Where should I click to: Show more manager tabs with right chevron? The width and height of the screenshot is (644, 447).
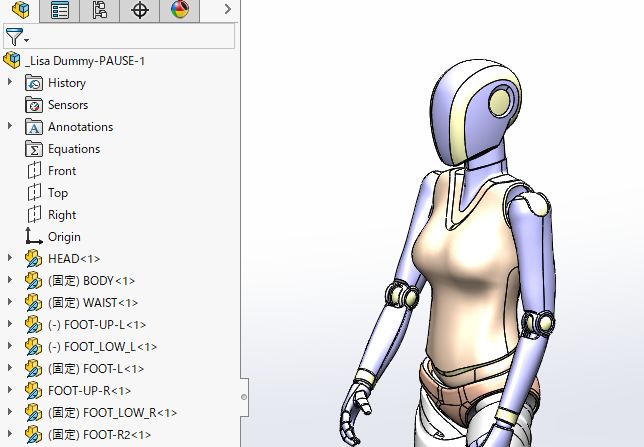click(x=228, y=9)
